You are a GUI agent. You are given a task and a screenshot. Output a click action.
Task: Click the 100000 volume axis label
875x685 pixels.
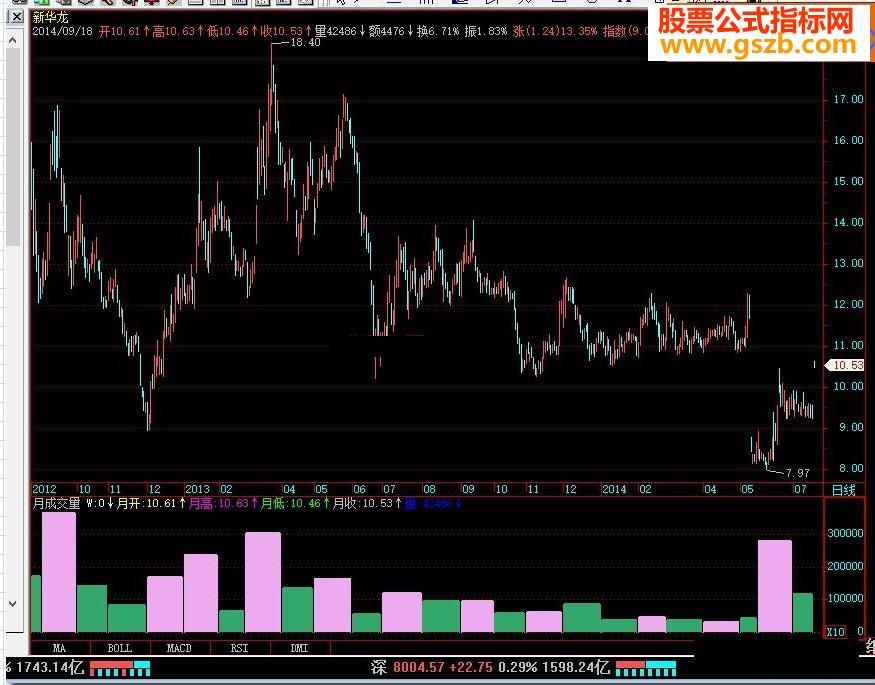[x=845, y=599]
